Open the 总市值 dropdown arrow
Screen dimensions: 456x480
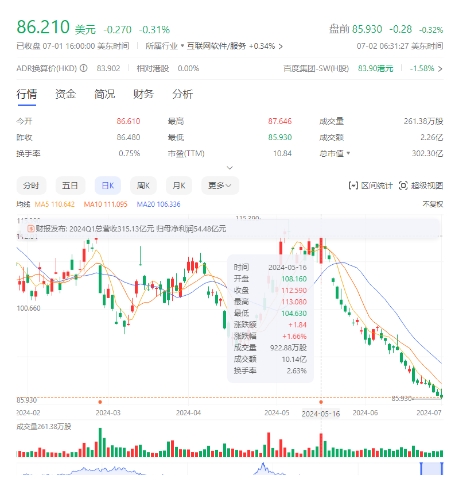tap(348, 153)
